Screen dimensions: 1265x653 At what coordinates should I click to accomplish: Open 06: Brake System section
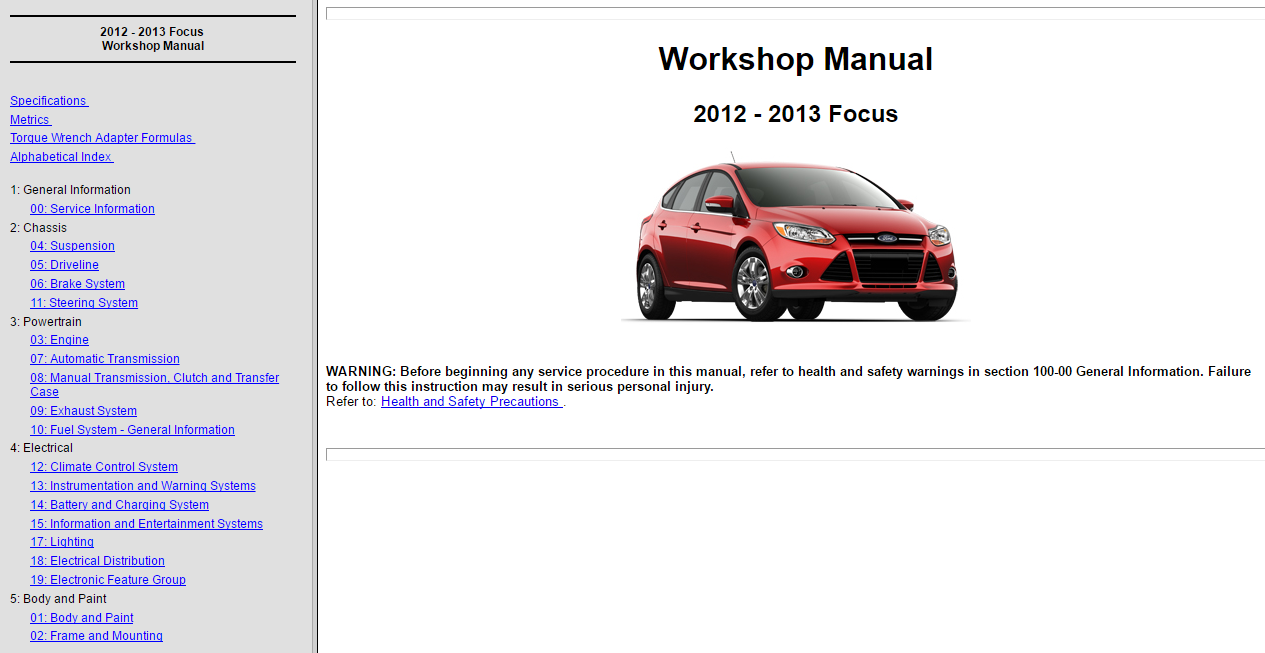pos(77,284)
